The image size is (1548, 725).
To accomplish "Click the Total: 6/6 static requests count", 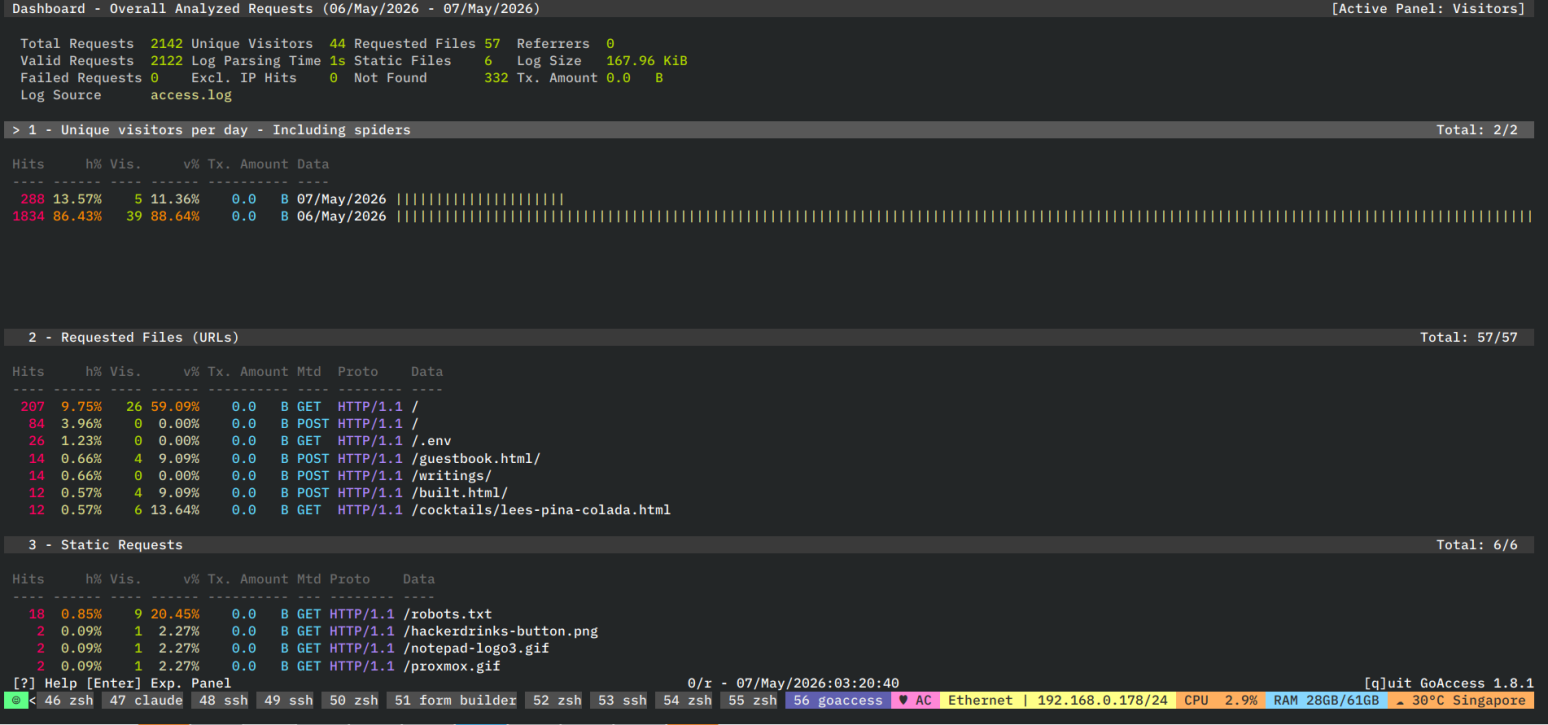I will (x=1477, y=545).
